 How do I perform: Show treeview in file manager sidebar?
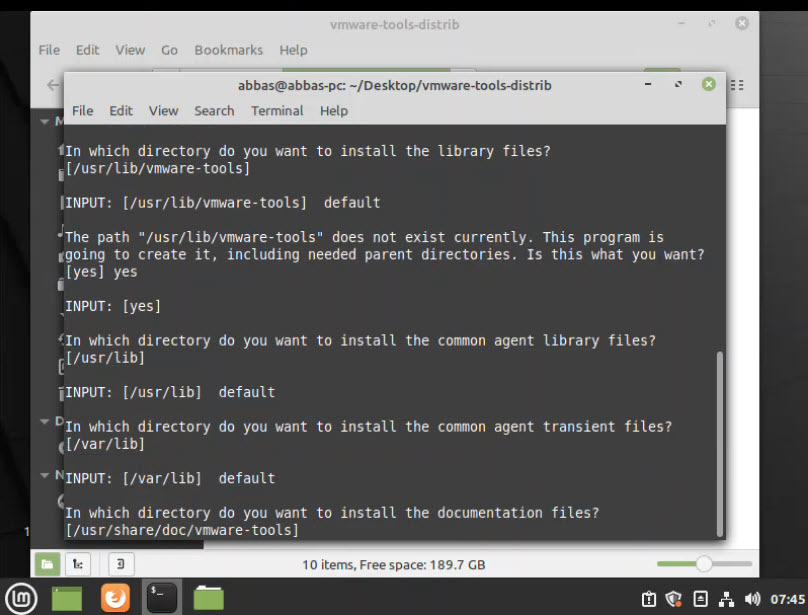click(x=78, y=564)
